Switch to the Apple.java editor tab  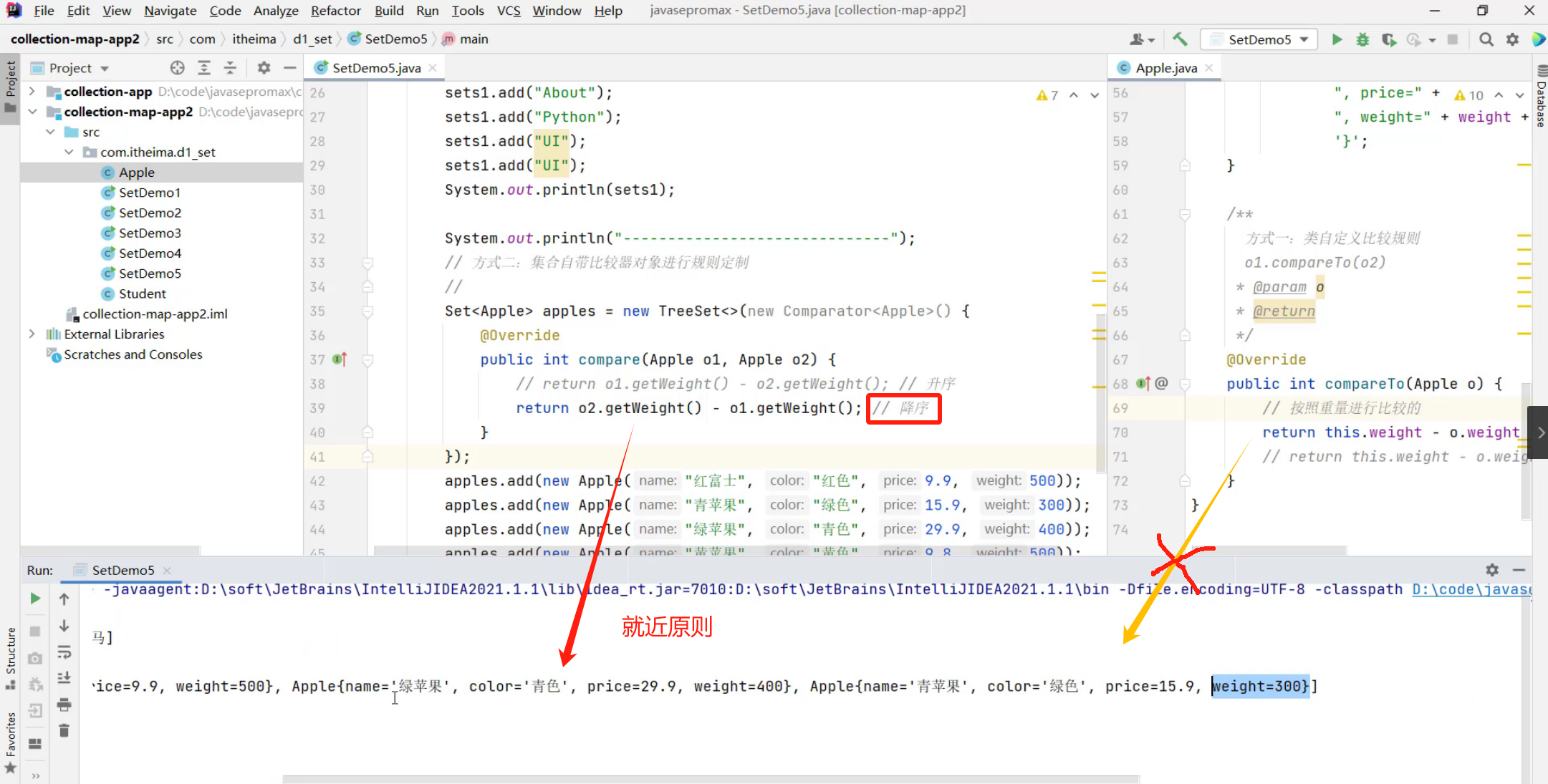click(1165, 68)
